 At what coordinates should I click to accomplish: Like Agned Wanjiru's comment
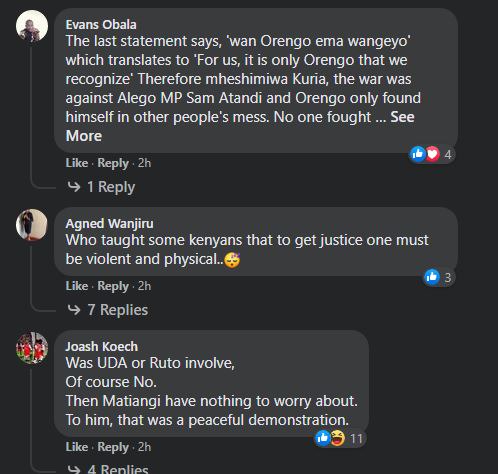(x=77, y=286)
